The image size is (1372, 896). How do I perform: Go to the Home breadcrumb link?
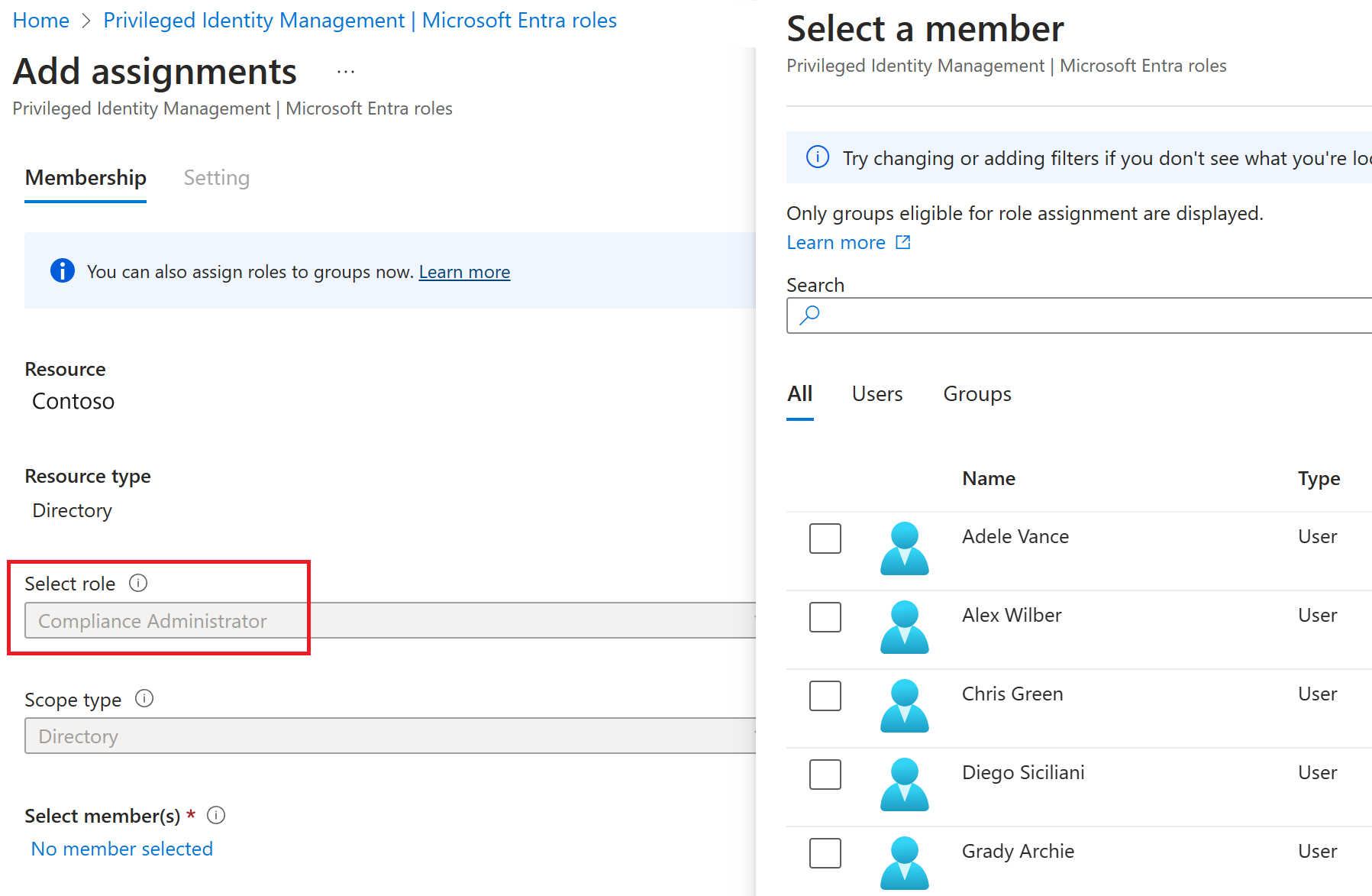coord(41,21)
